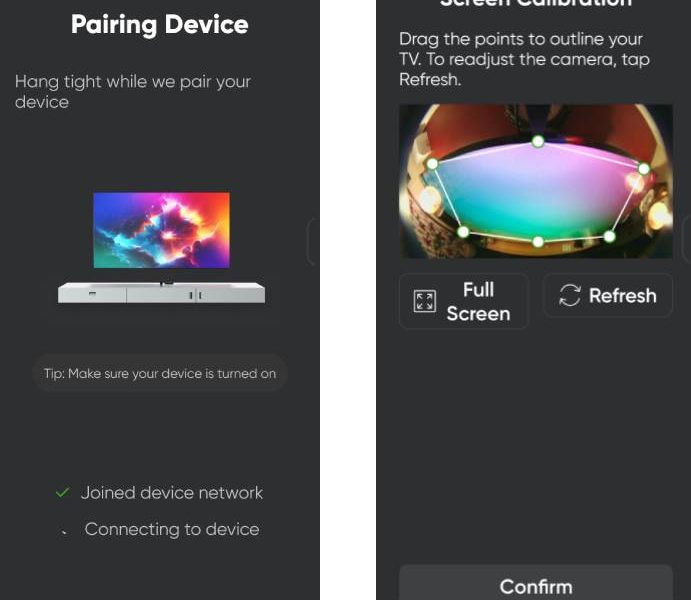Click the white TV stand image
The height and width of the screenshot is (600, 691).
tap(161, 293)
